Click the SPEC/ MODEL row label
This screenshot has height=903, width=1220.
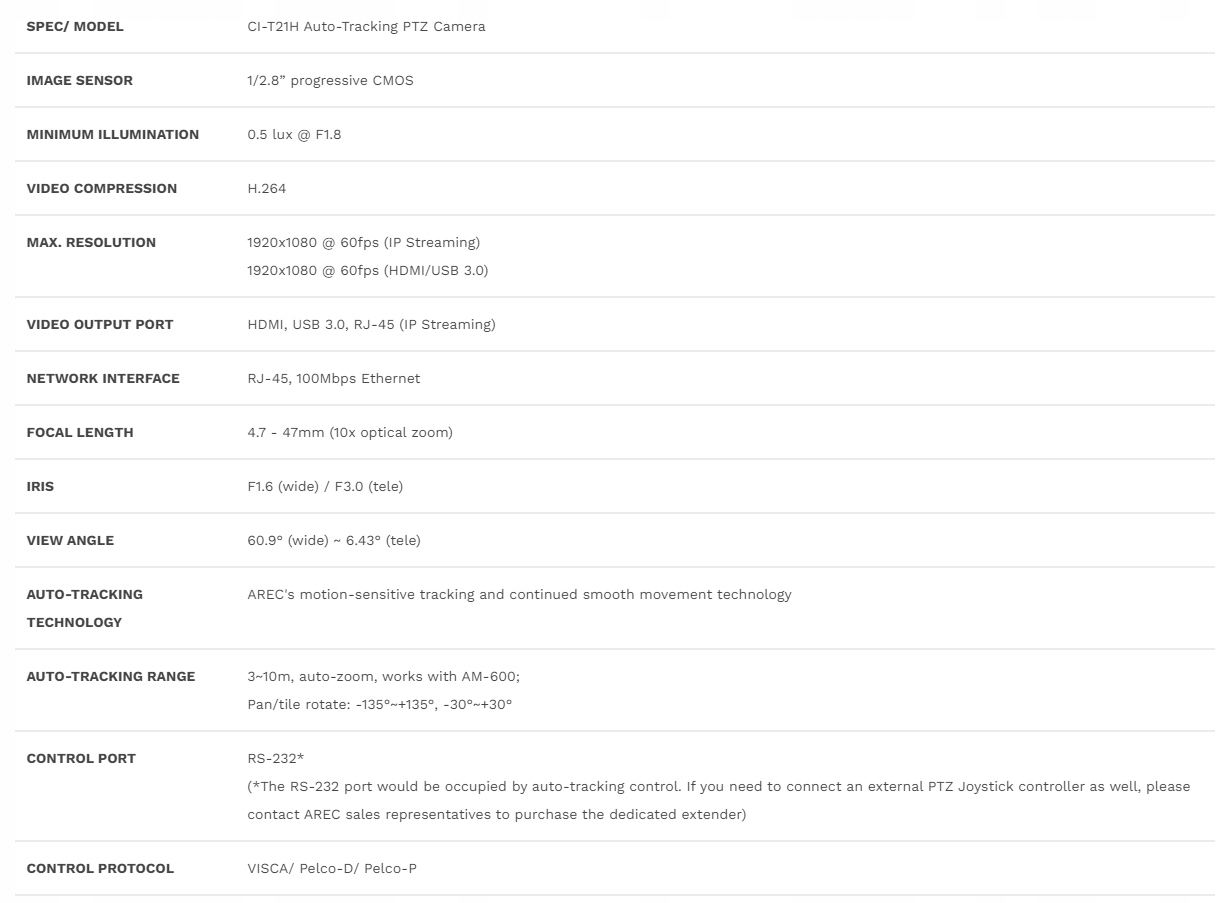[x=75, y=26]
